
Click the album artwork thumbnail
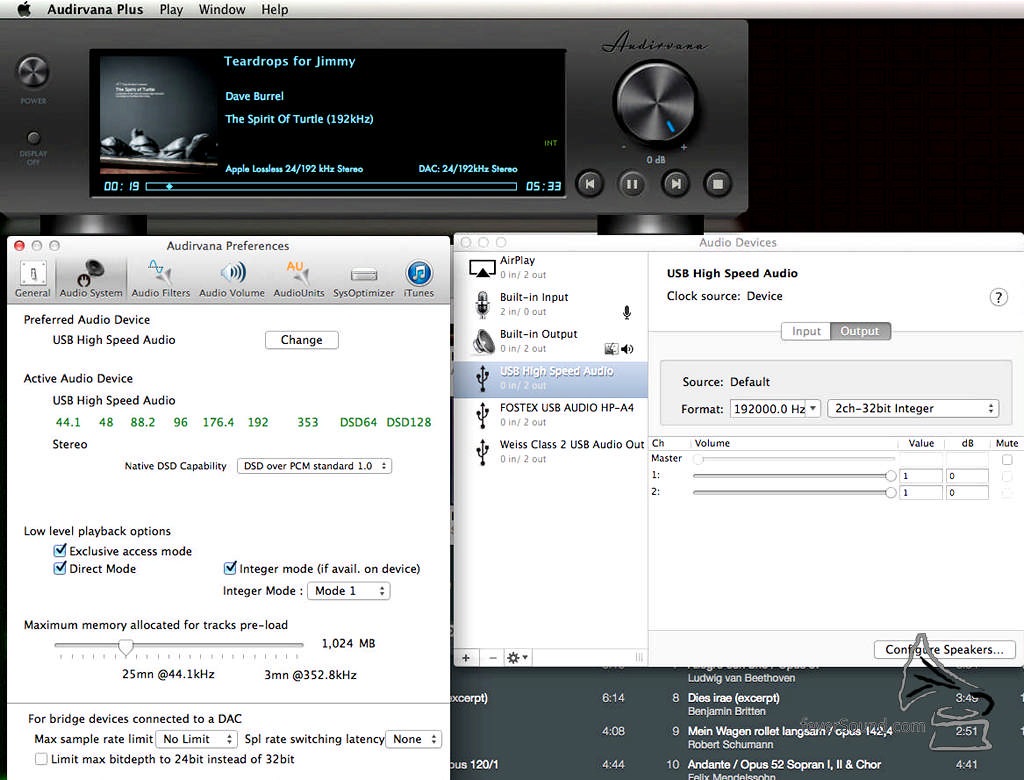click(159, 114)
